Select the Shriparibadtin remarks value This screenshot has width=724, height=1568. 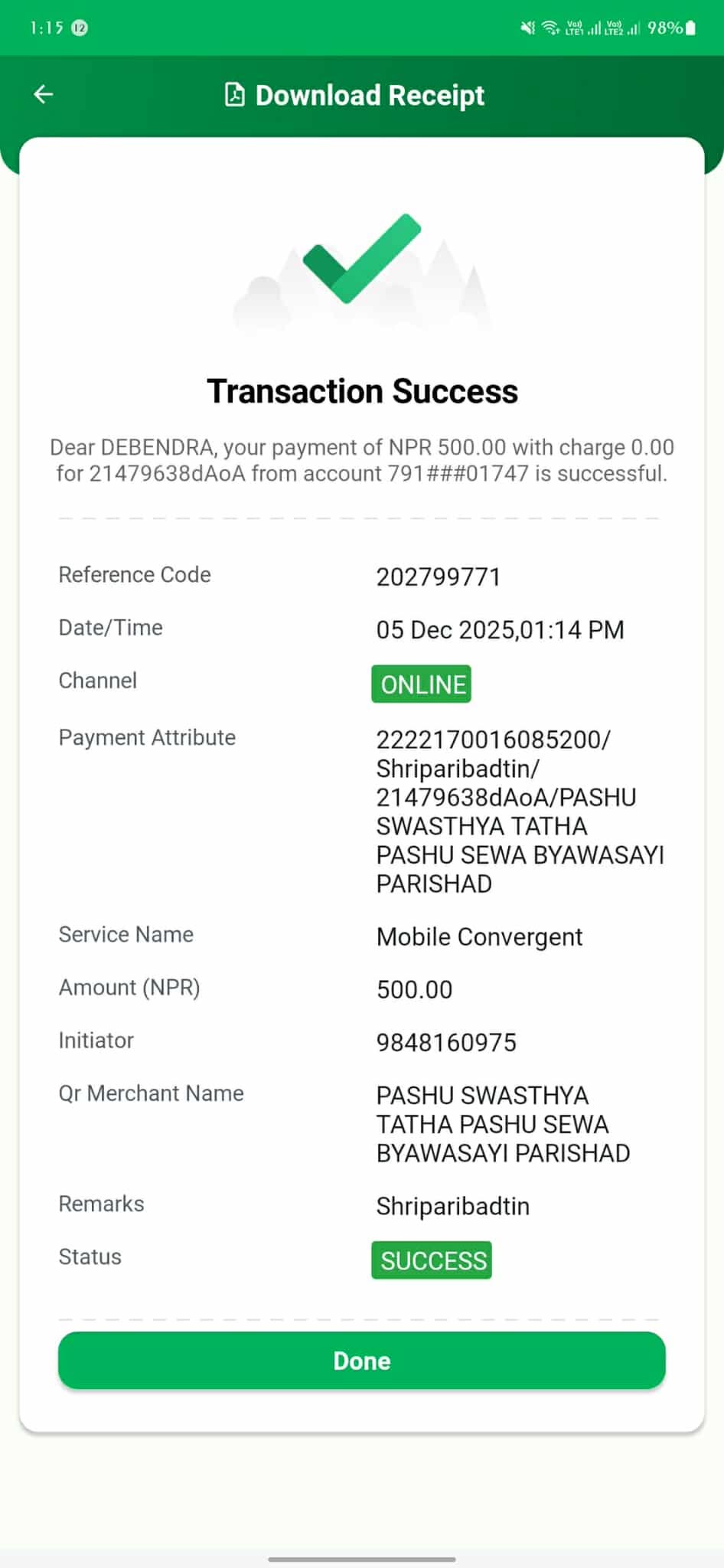click(452, 1206)
